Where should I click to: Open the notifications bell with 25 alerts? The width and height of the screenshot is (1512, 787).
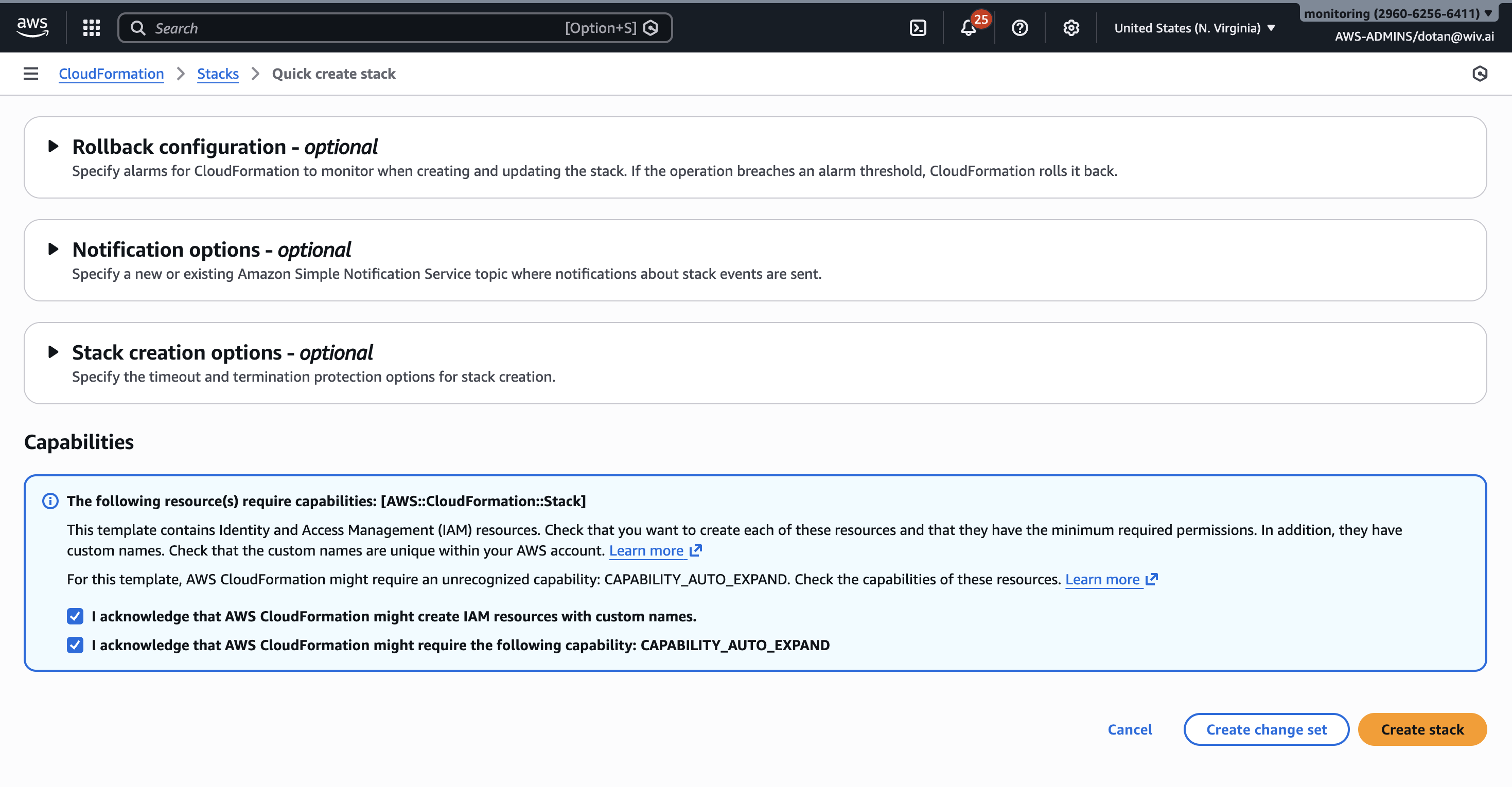point(969,28)
